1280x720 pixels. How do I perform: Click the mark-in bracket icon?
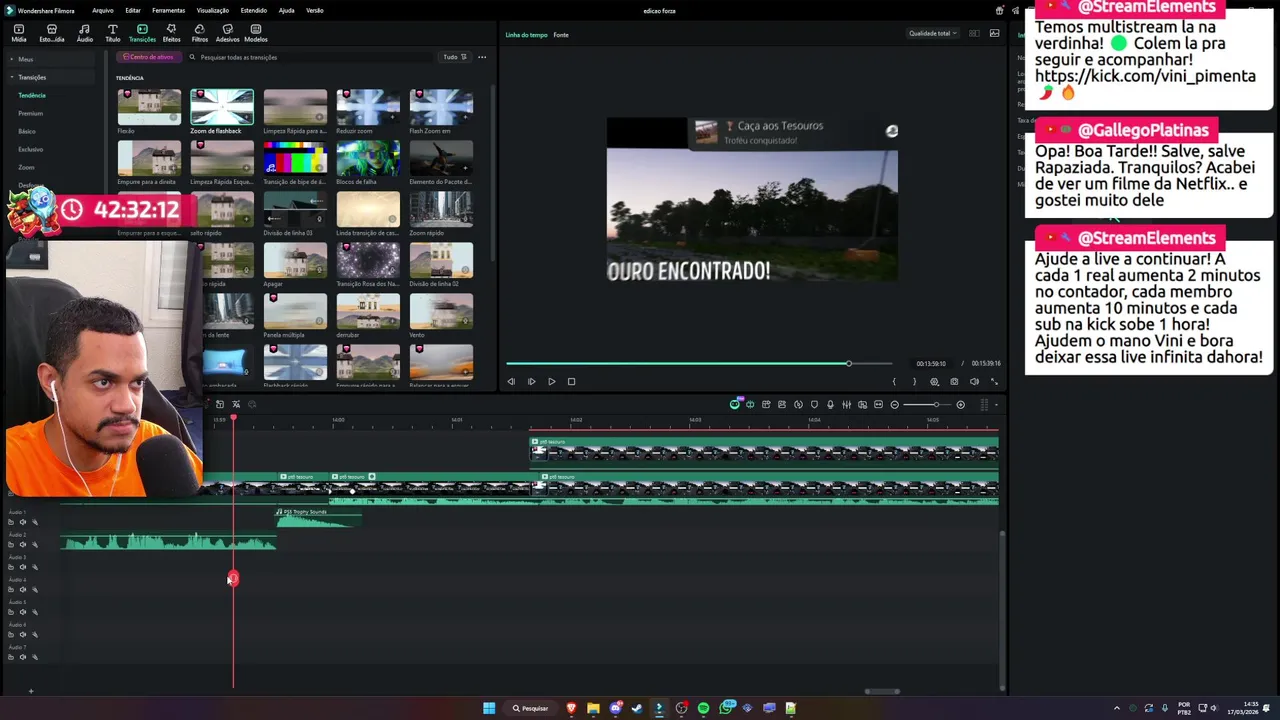pos(894,381)
